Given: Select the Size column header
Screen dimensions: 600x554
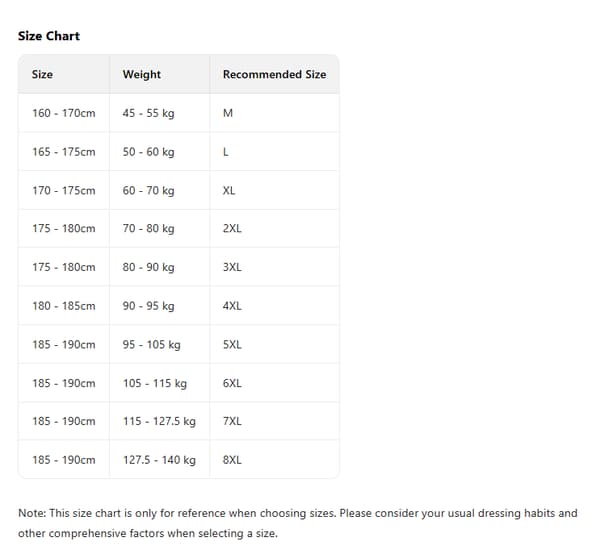Looking at the screenshot, I should tap(64, 74).
